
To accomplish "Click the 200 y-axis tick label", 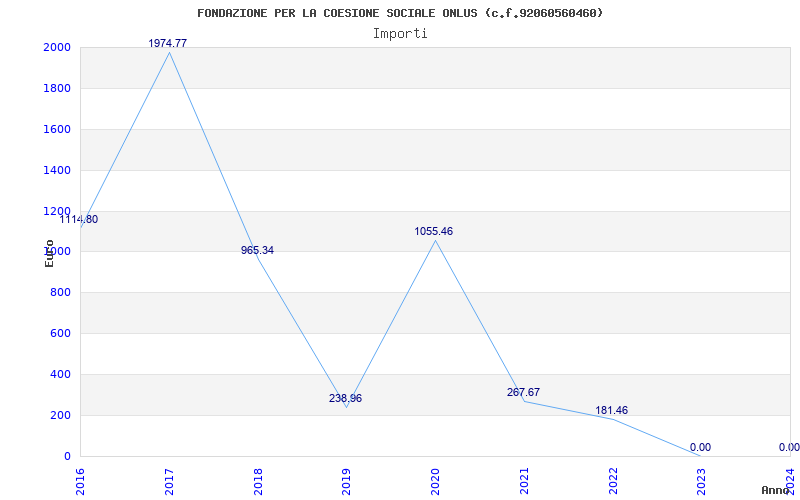I will (x=60, y=415).
